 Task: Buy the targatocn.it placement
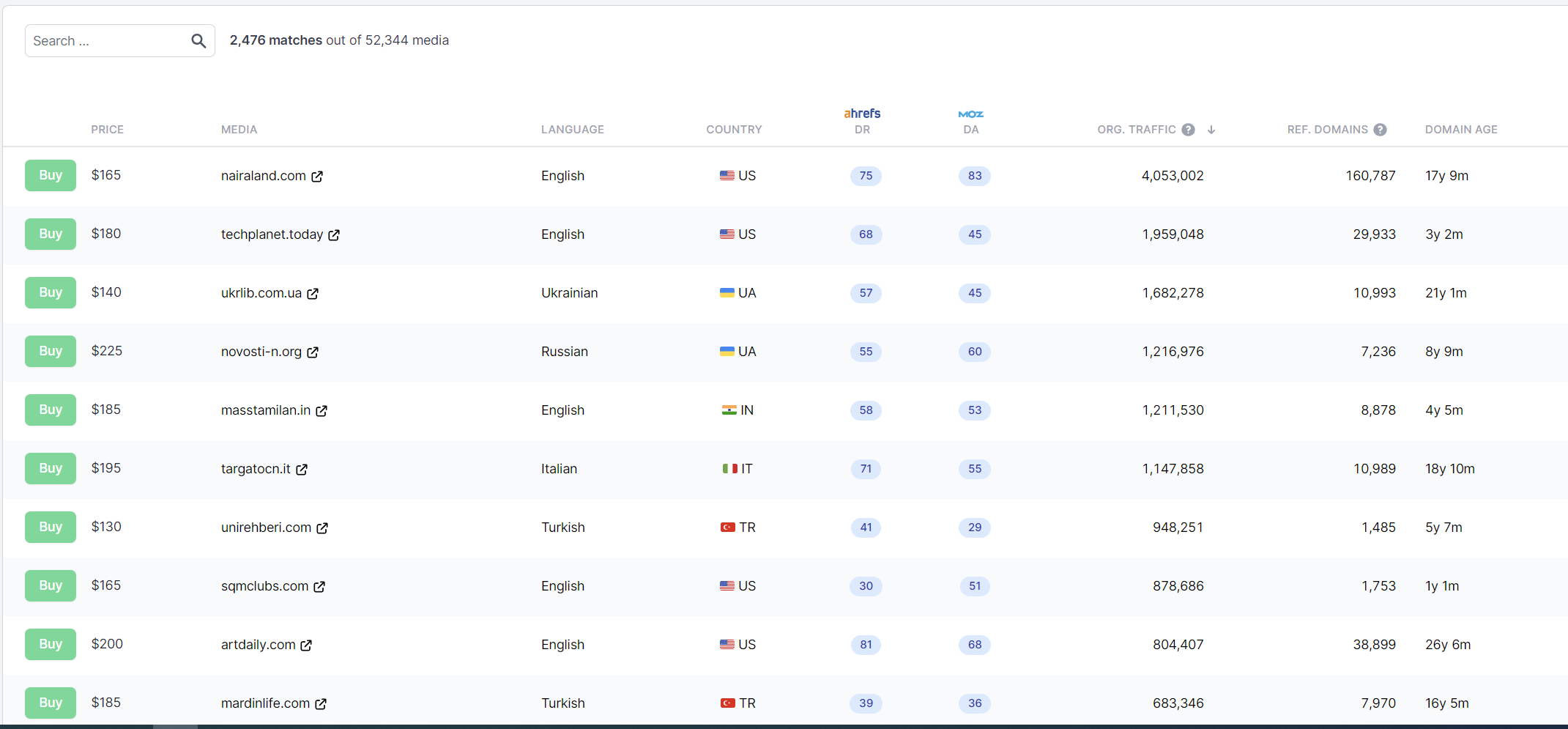pyautogui.click(x=51, y=468)
